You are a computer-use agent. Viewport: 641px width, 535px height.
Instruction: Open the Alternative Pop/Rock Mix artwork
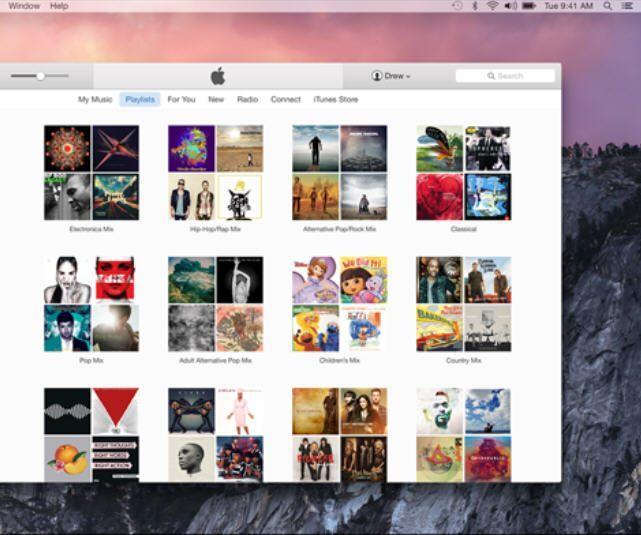point(339,172)
